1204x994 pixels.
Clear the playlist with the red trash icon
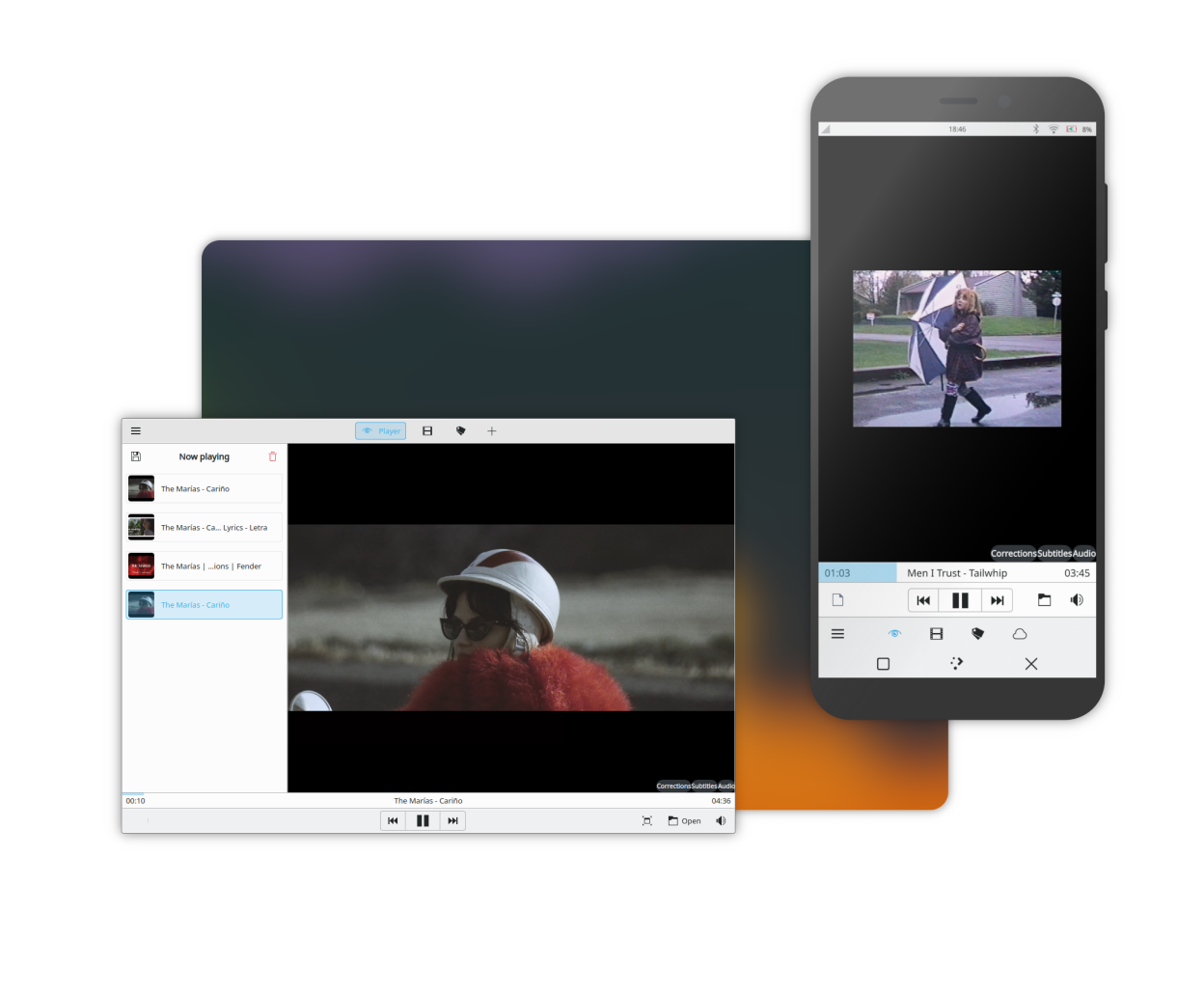[x=272, y=456]
